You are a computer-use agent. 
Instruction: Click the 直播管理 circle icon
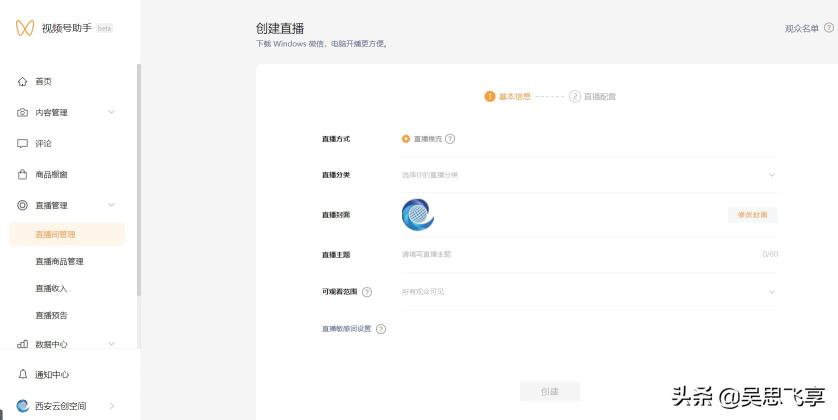[22, 205]
